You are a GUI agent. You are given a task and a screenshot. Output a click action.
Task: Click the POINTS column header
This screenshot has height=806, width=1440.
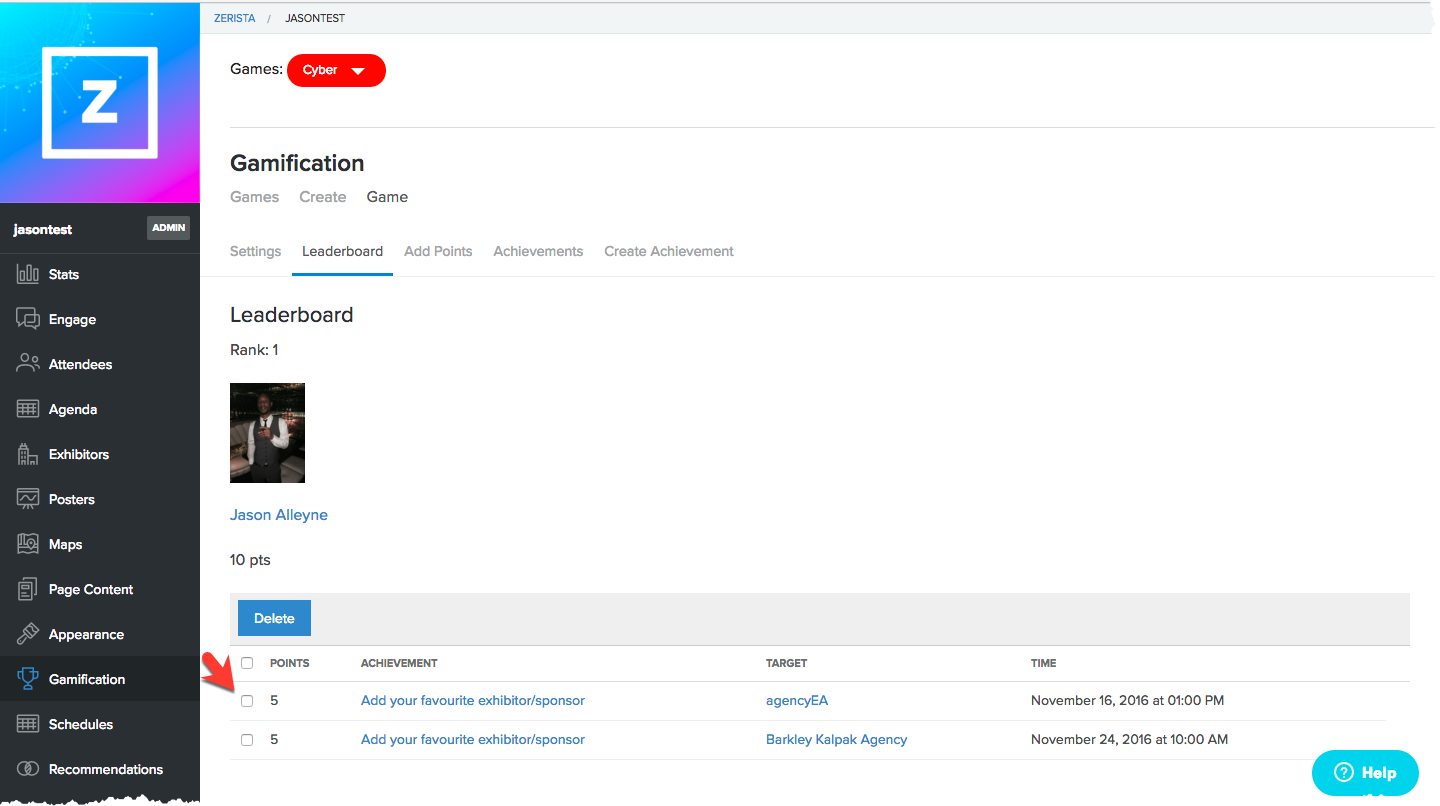pos(290,663)
